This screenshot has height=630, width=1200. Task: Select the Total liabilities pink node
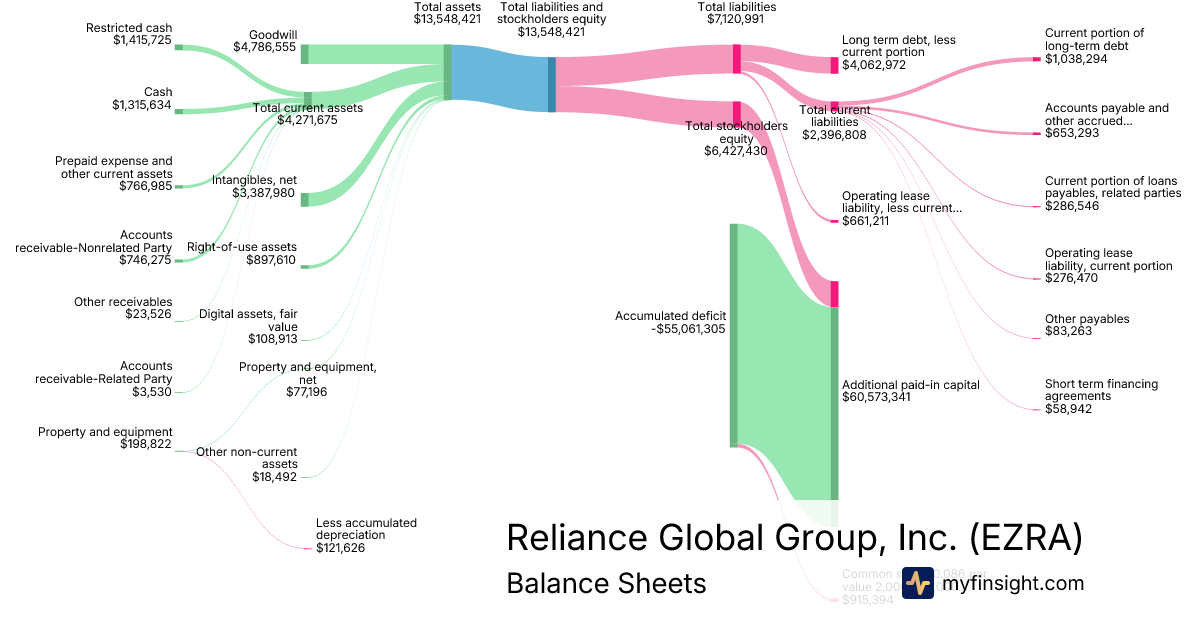pyautogui.click(x=737, y=58)
